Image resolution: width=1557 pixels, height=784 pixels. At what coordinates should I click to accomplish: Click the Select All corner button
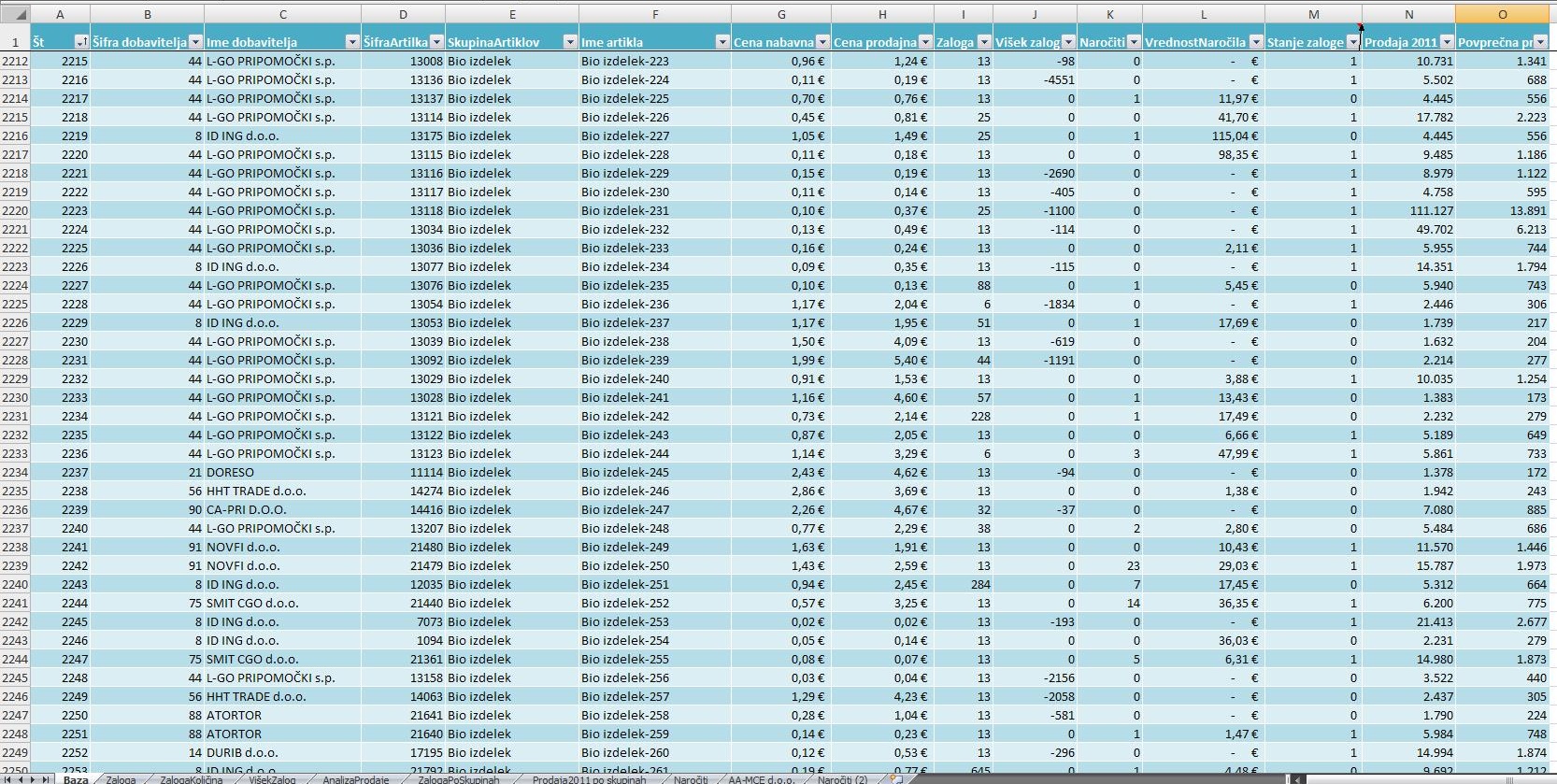coord(15,14)
